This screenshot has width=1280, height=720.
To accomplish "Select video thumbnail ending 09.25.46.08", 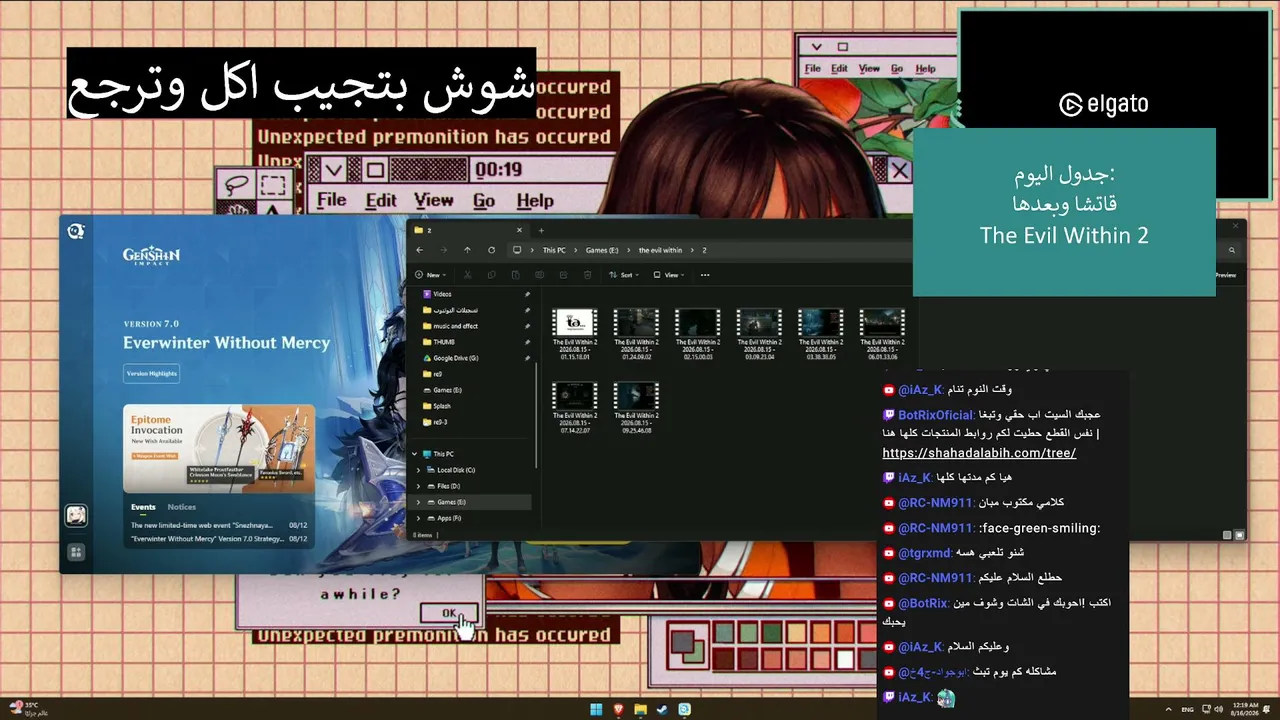I will point(636,407).
